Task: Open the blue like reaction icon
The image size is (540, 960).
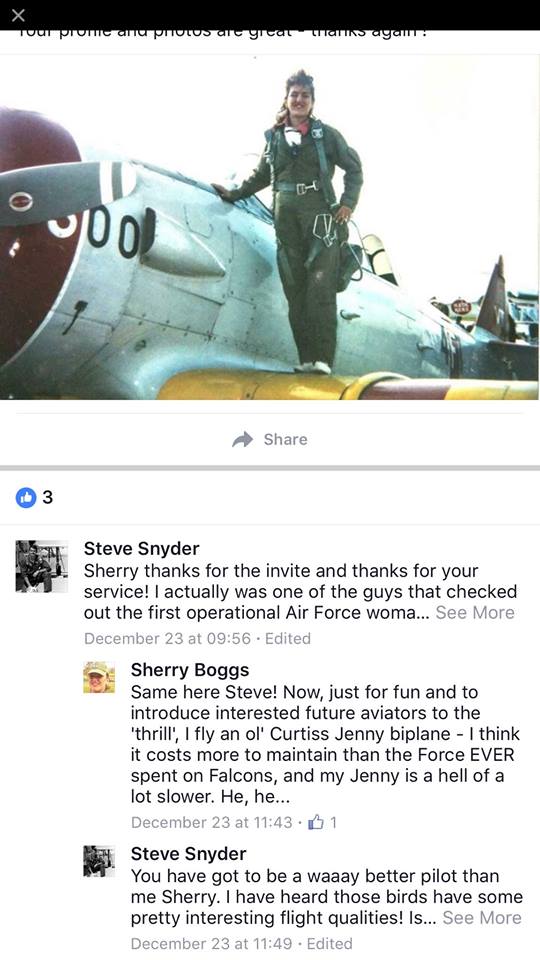Action: click(x=26, y=498)
